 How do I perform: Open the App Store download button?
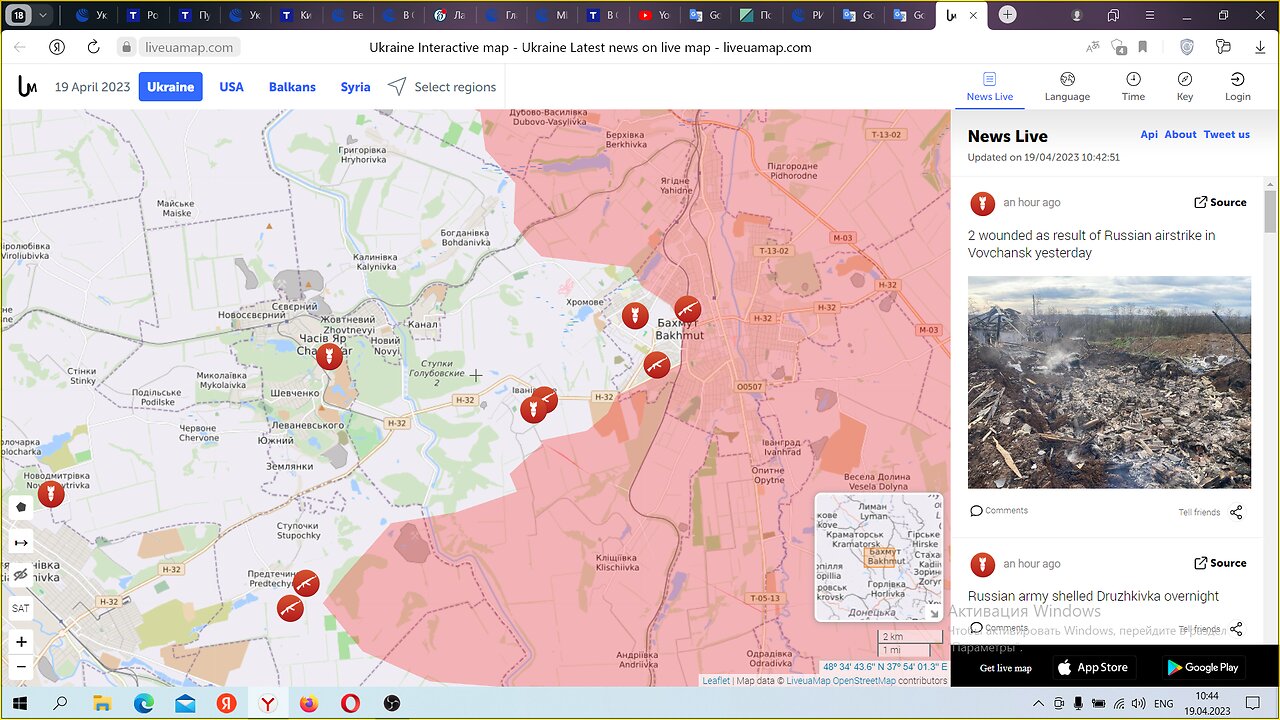1093,667
